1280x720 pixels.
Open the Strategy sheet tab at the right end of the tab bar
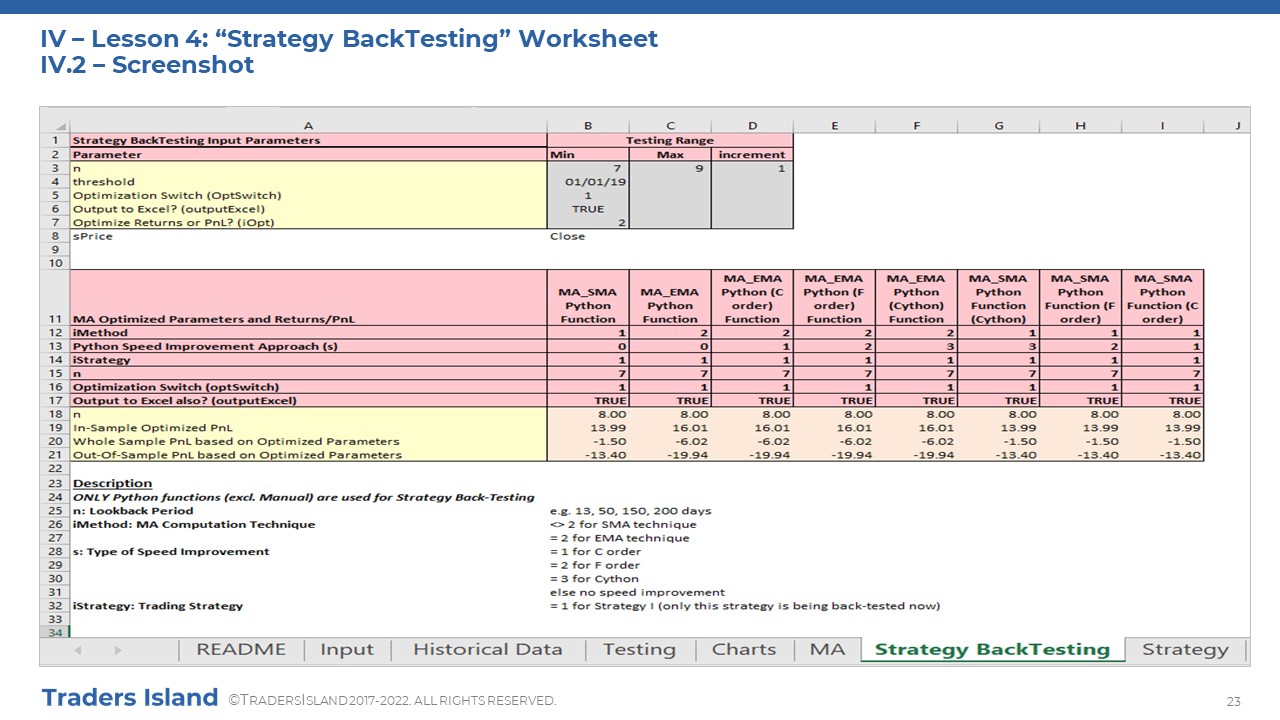(1185, 650)
